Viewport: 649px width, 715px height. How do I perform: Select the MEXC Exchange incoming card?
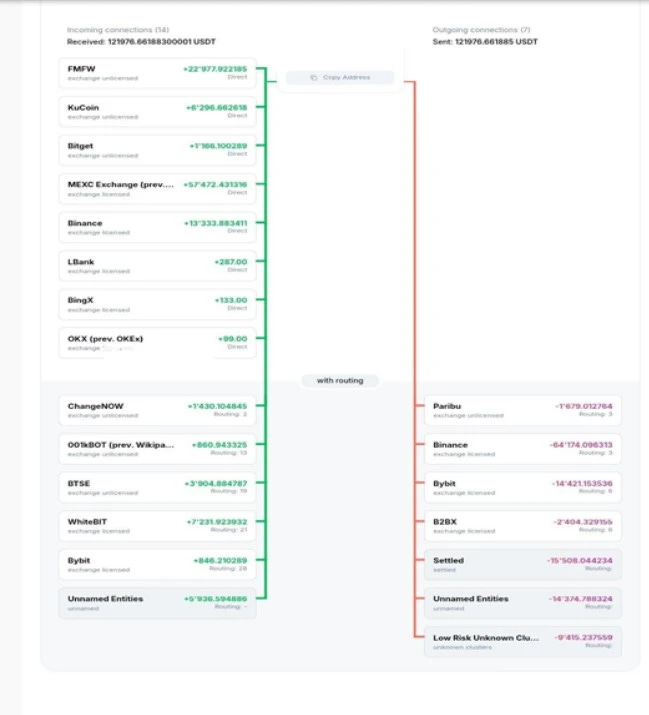coord(157,189)
